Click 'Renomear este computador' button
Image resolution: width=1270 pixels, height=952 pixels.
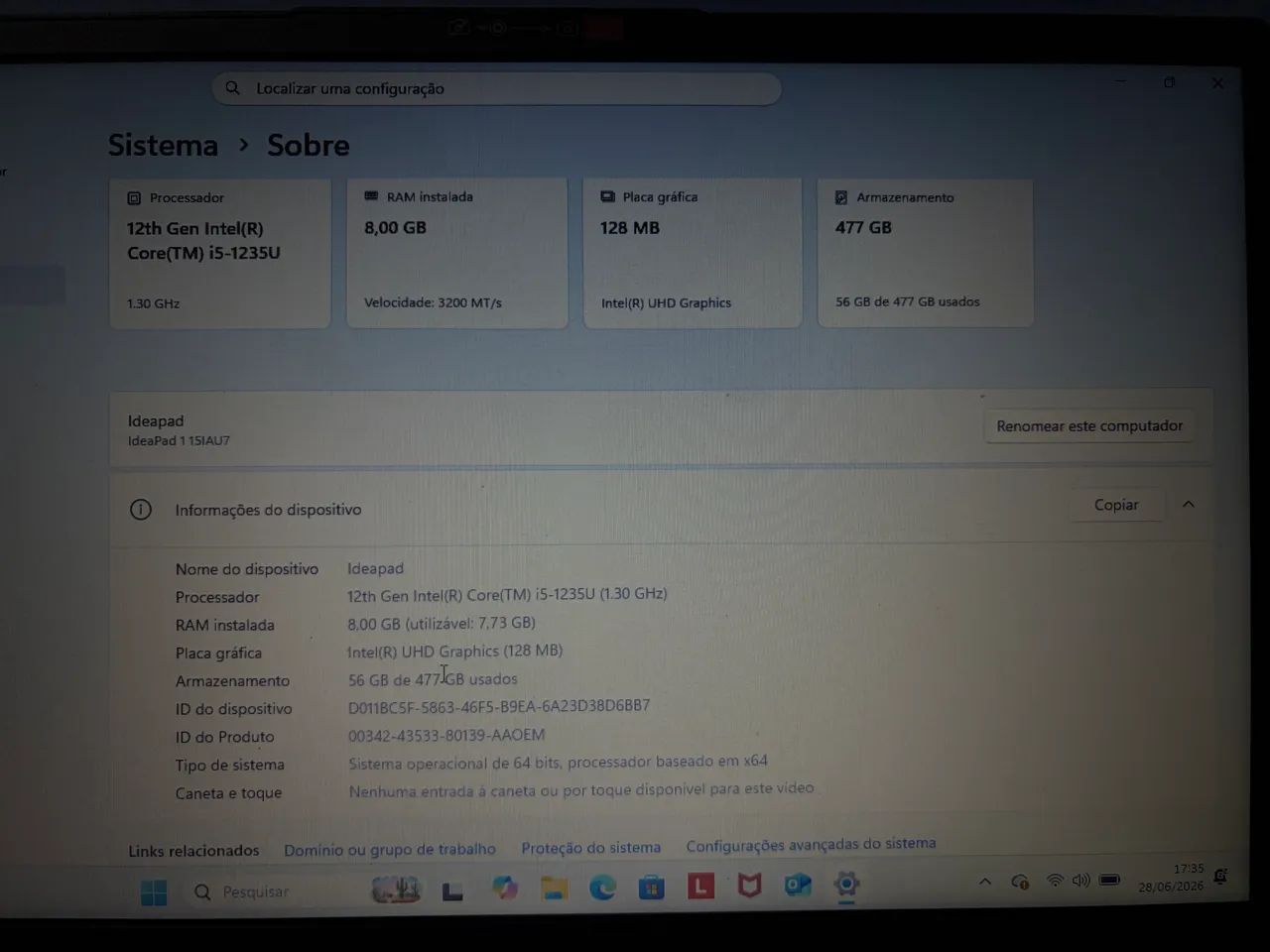1089,425
